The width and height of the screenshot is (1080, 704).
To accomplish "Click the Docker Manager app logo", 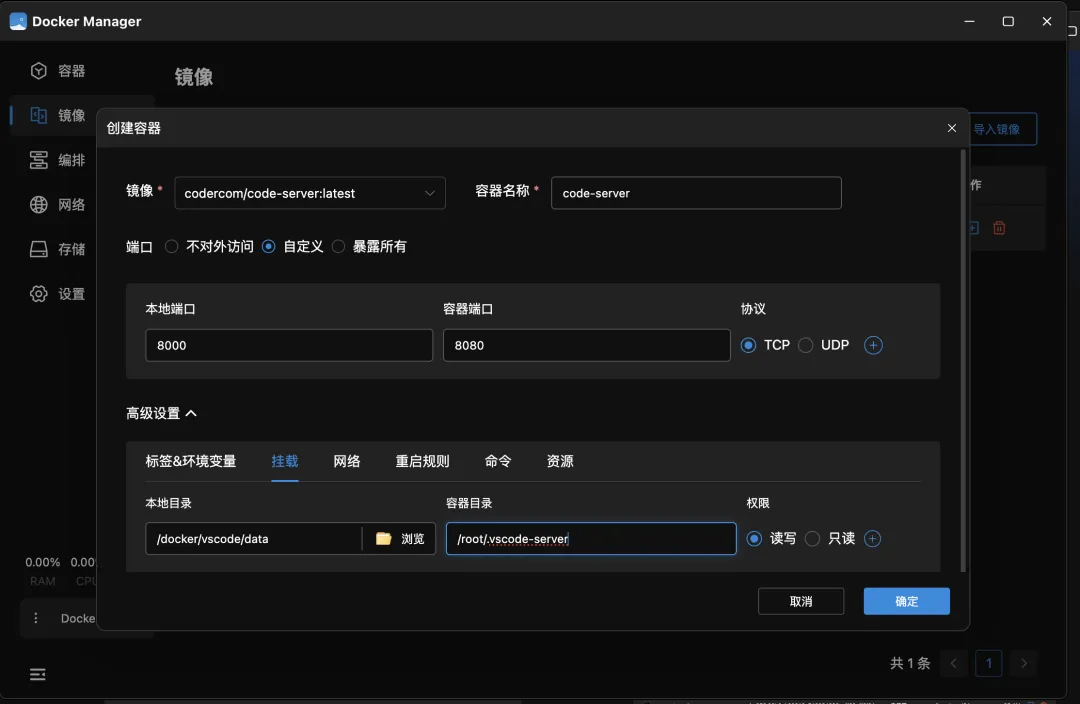I will pyautogui.click(x=18, y=21).
